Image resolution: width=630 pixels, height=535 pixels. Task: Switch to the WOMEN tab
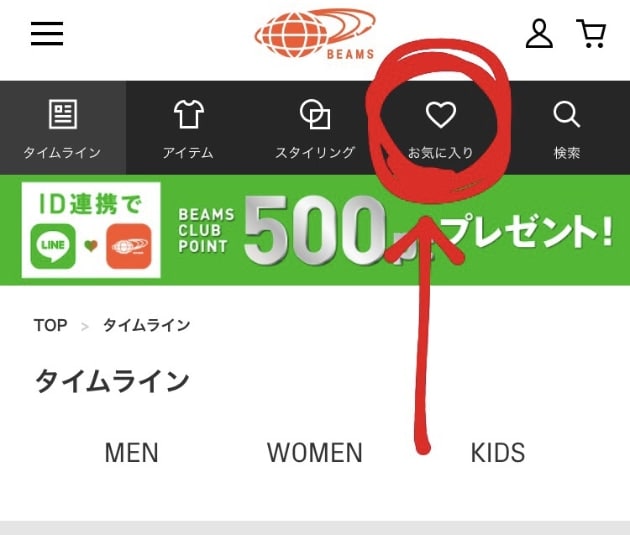pyautogui.click(x=315, y=453)
